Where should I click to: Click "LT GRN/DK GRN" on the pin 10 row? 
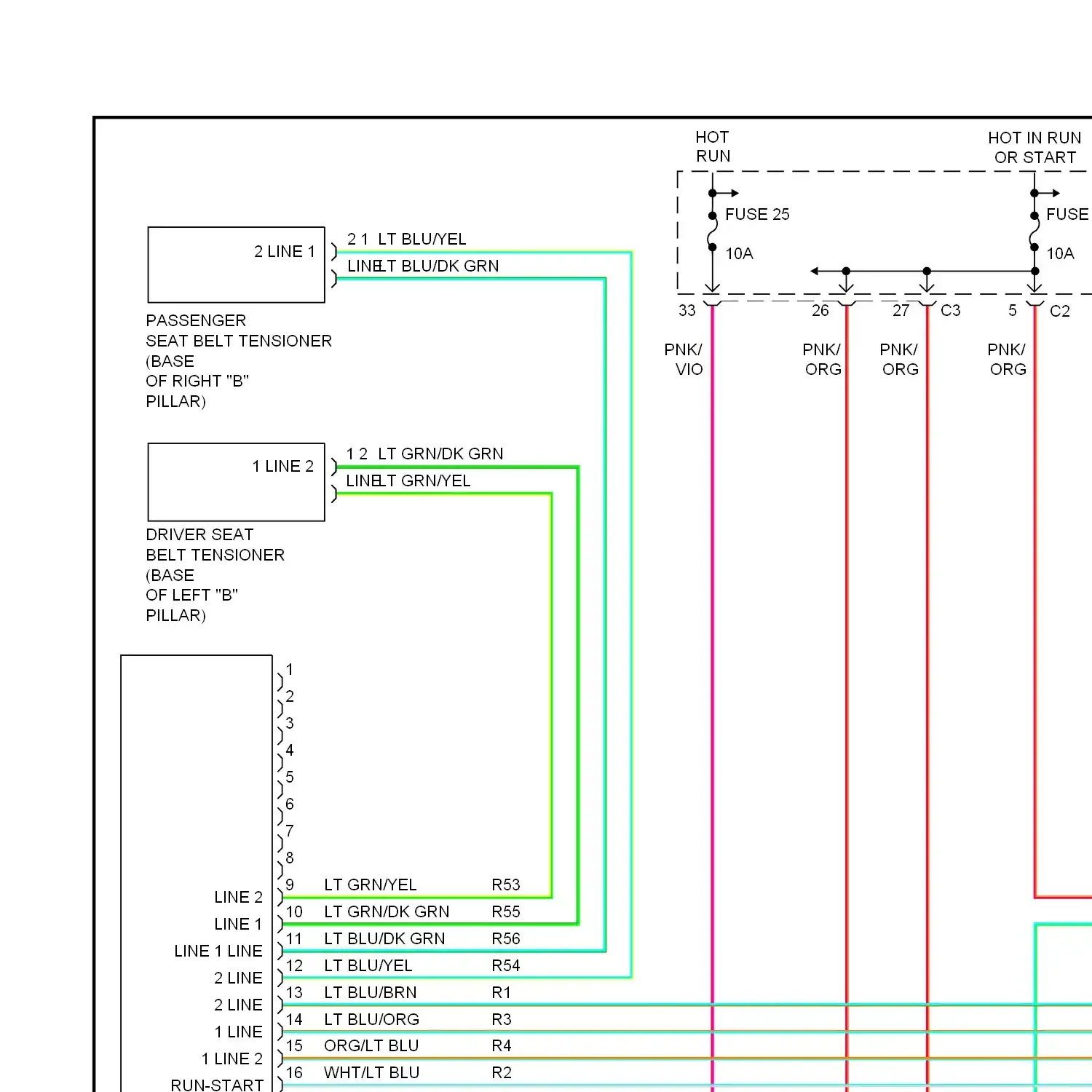[387, 911]
